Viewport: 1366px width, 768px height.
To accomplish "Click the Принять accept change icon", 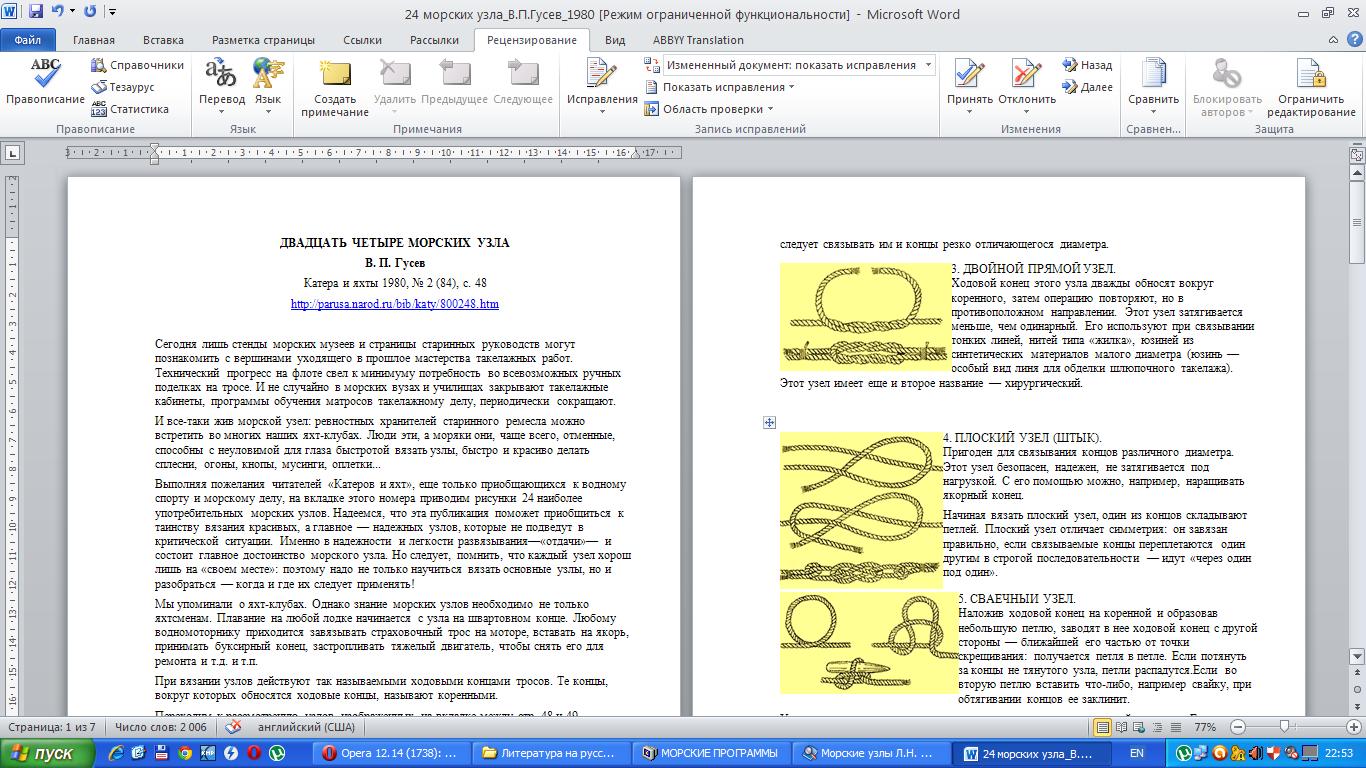I will point(969,76).
